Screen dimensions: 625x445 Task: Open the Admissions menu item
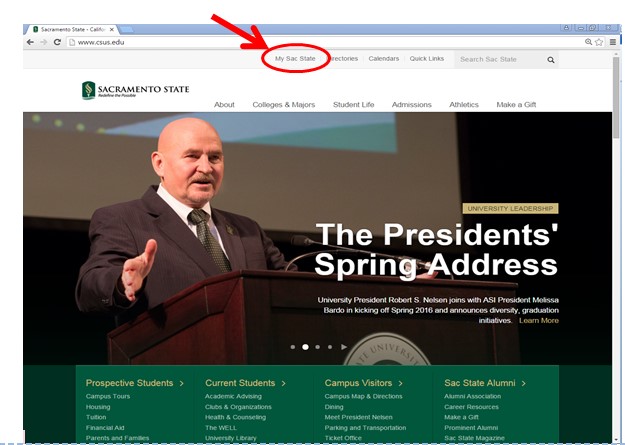tap(411, 105)
